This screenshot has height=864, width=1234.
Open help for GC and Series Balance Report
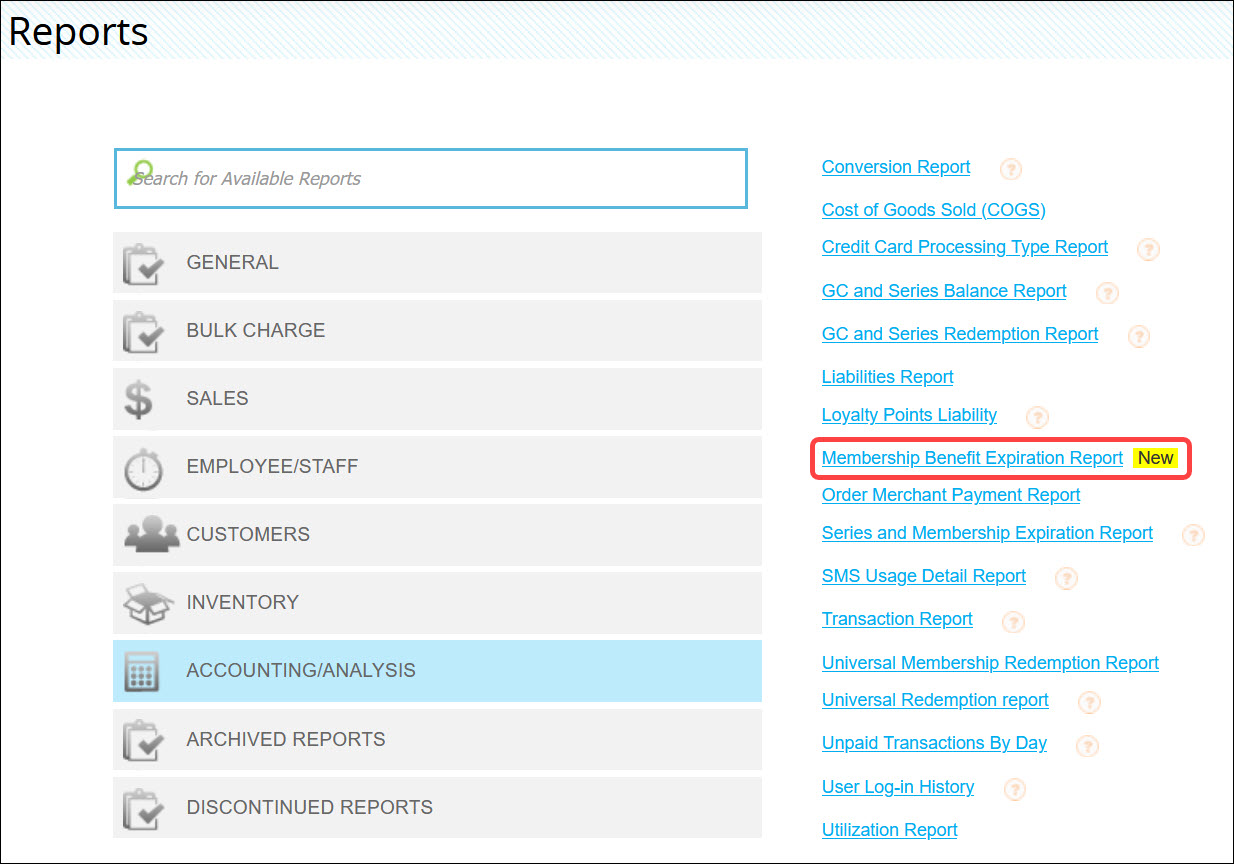1106,293
